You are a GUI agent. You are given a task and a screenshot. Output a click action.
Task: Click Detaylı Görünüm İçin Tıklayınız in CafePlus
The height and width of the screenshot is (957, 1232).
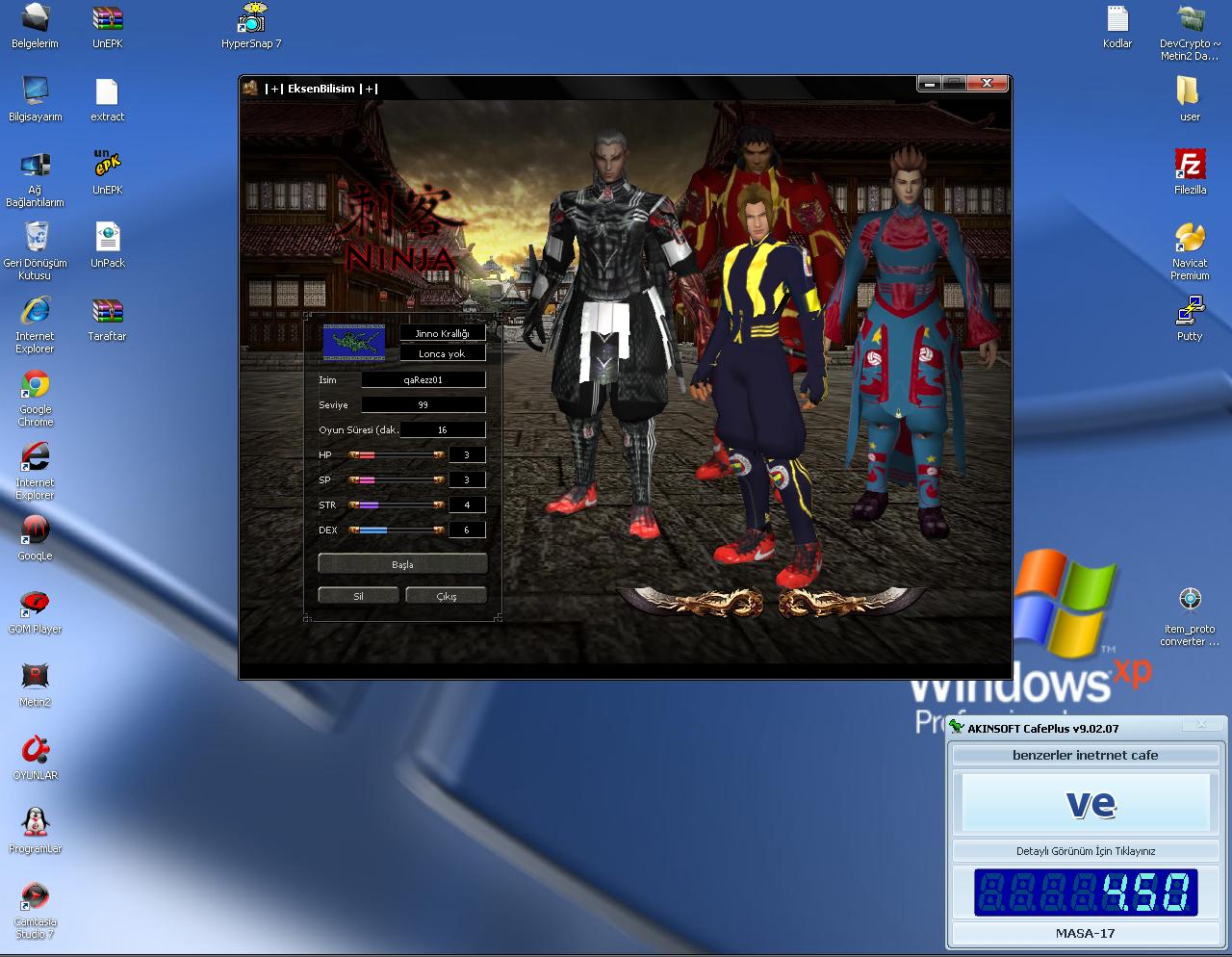coord(1086,851)
